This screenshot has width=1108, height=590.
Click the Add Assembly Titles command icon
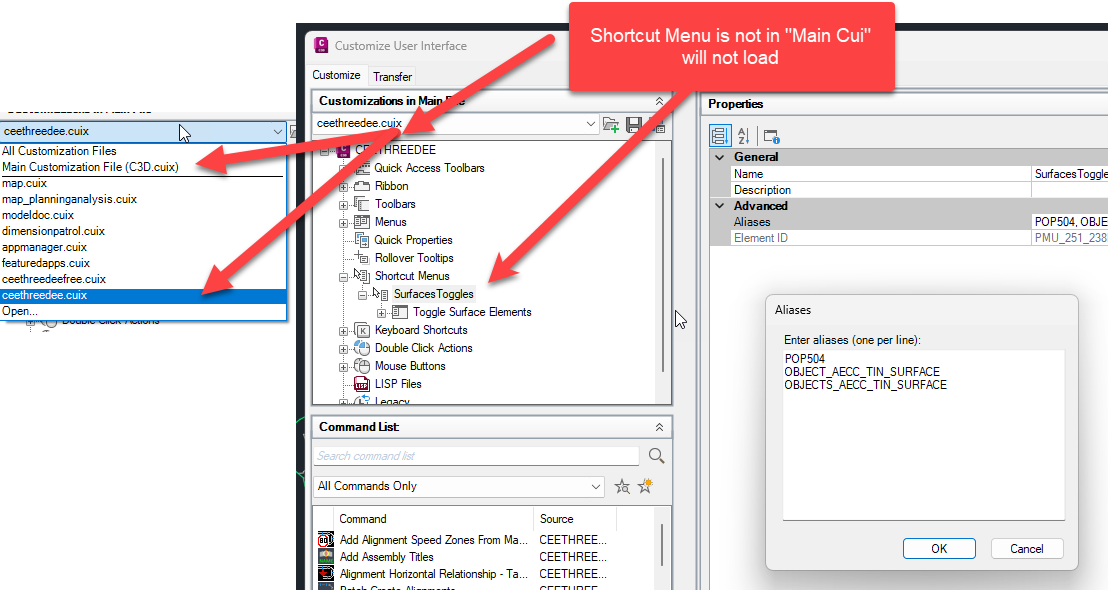[326, 557]
